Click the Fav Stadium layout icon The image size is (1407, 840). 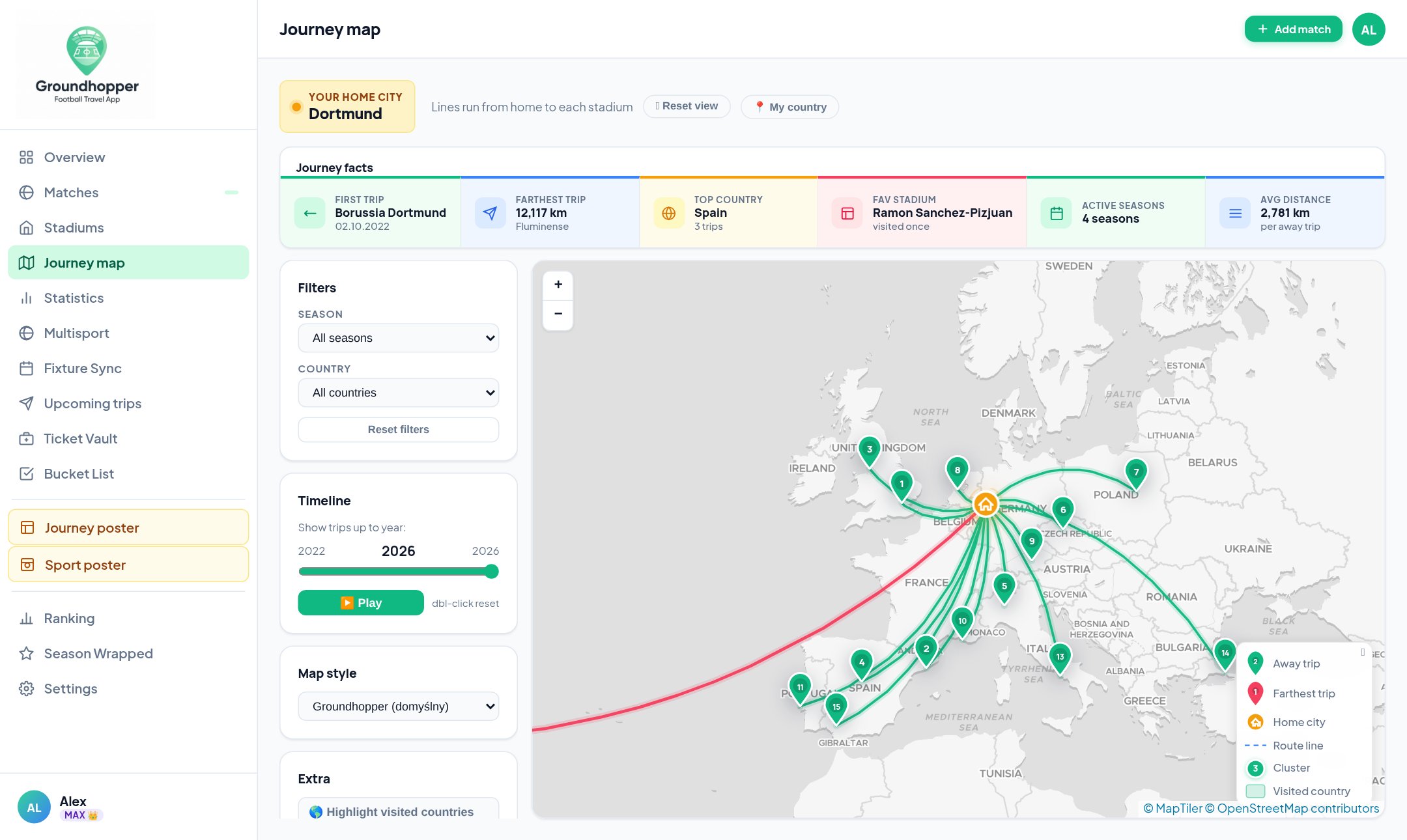pyautogui.click(x=847, y=213)
